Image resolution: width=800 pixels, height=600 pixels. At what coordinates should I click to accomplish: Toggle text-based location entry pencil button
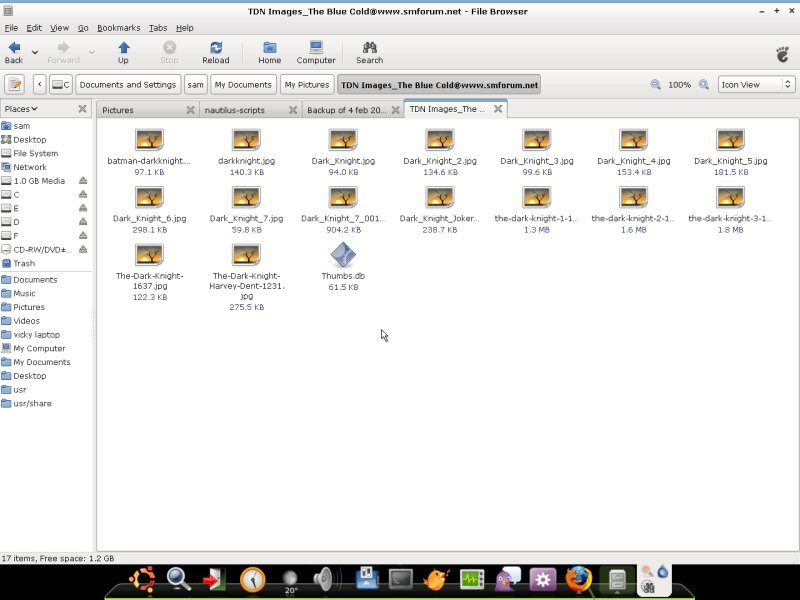point(15,85)
